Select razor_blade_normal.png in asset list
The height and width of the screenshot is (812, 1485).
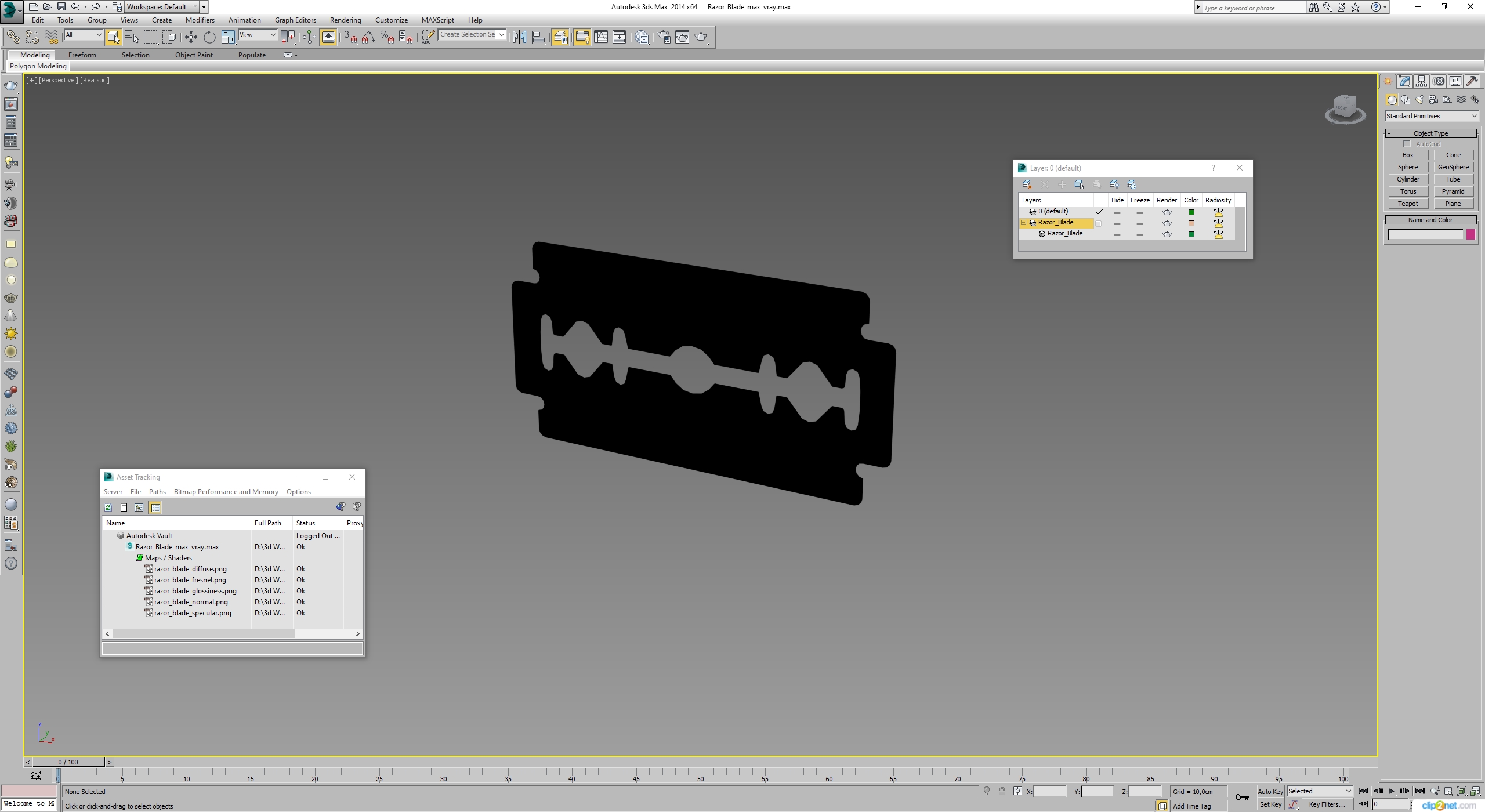191,602
